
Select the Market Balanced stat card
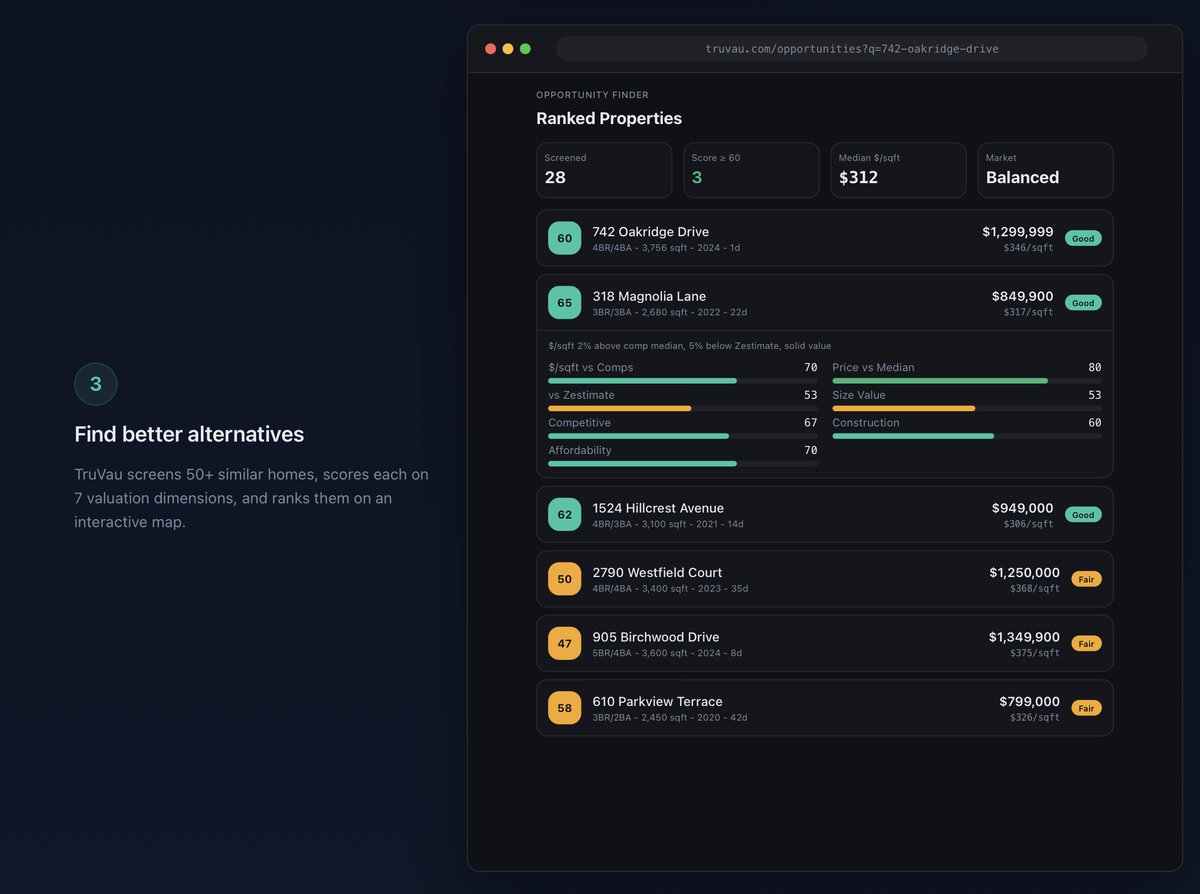[1045, 170]
